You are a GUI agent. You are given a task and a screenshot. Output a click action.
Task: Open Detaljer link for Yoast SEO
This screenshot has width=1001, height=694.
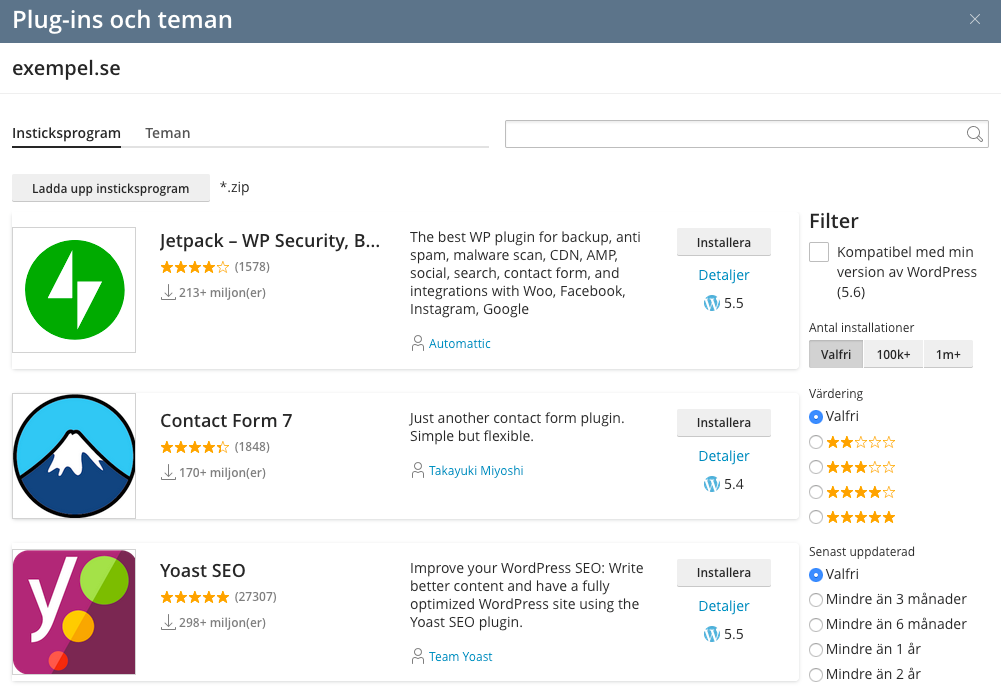(x=723, y=606)
